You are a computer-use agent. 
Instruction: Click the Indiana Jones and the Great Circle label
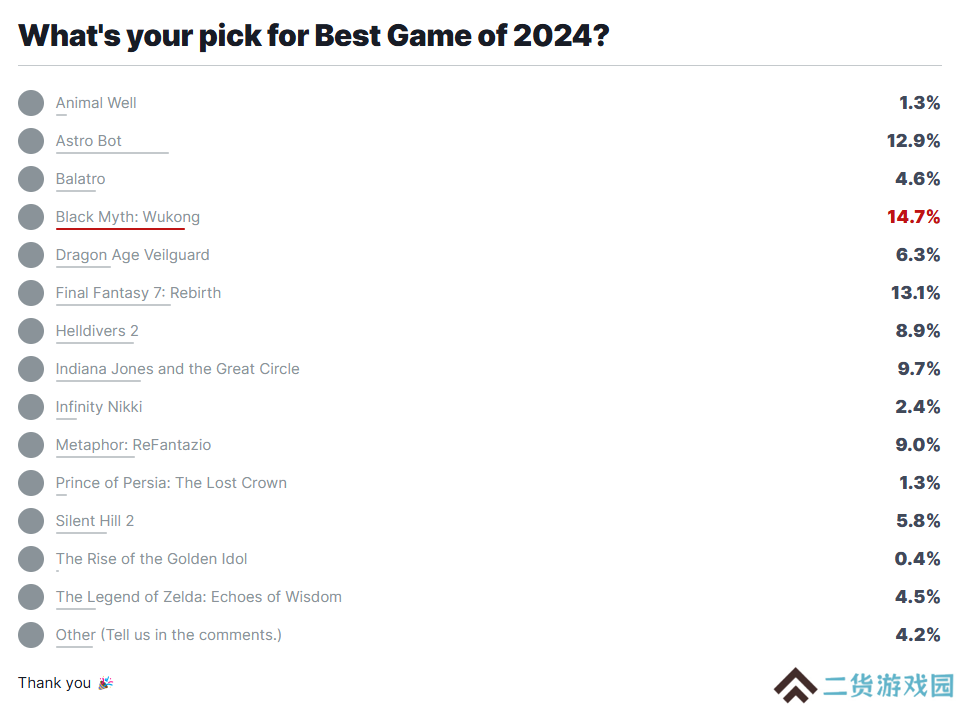[178, 369]
